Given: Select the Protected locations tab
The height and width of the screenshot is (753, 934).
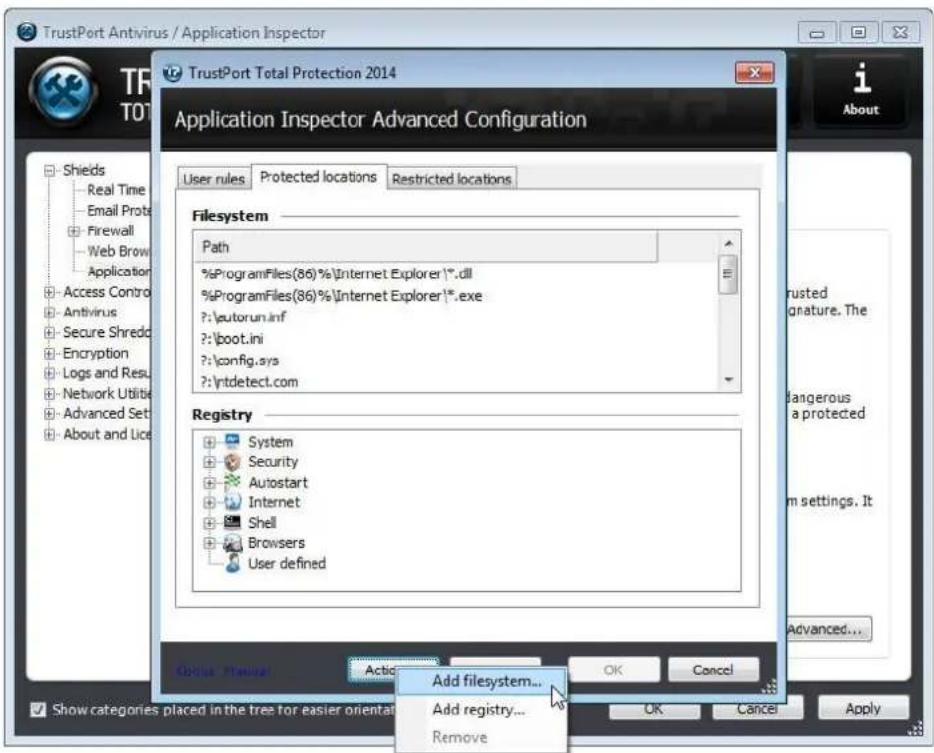Looking at the screenshot, I should 318,177.
